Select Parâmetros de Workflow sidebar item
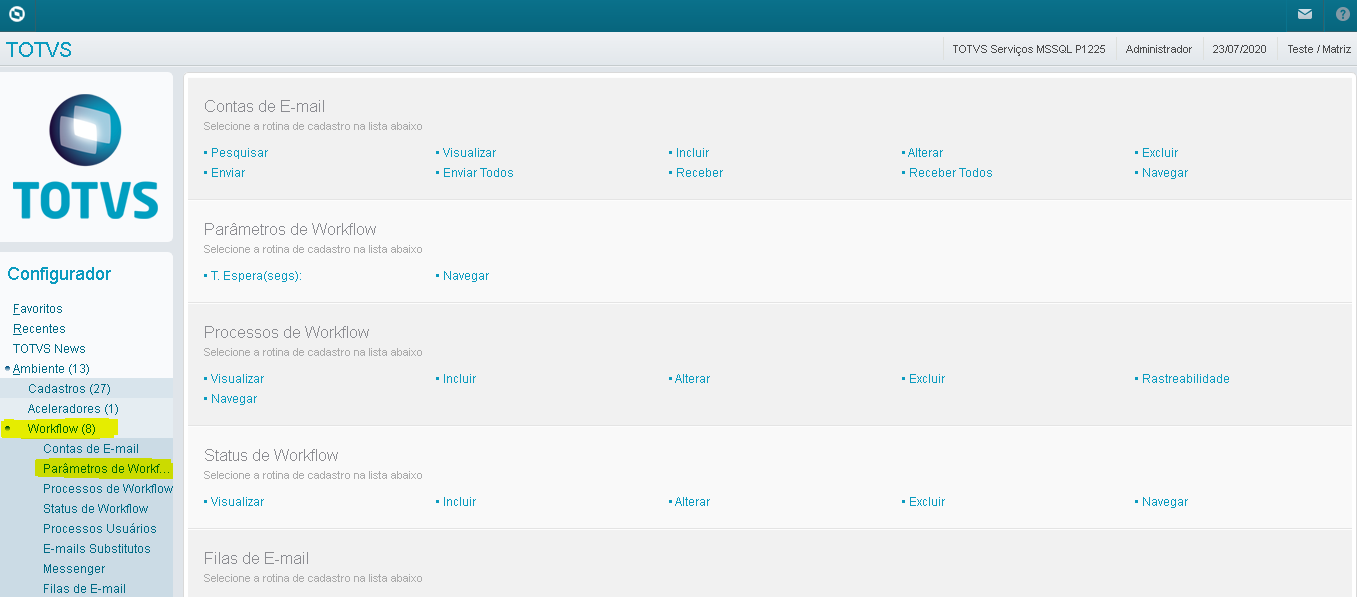 tap(107, 468)
